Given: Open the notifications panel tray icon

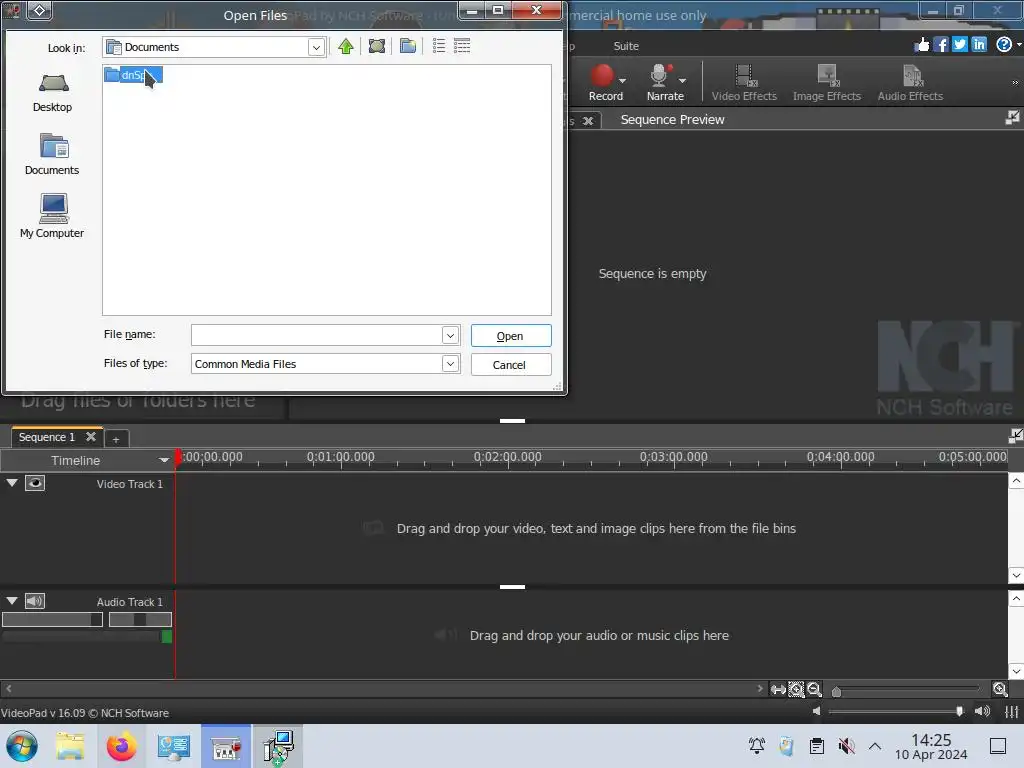Looking at the screenshot, I should point(998,746).
